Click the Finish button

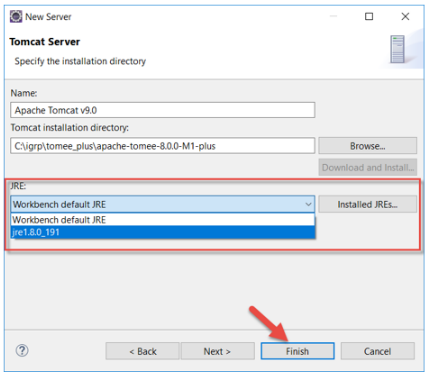pyautogui.click(x=297, y=351)
